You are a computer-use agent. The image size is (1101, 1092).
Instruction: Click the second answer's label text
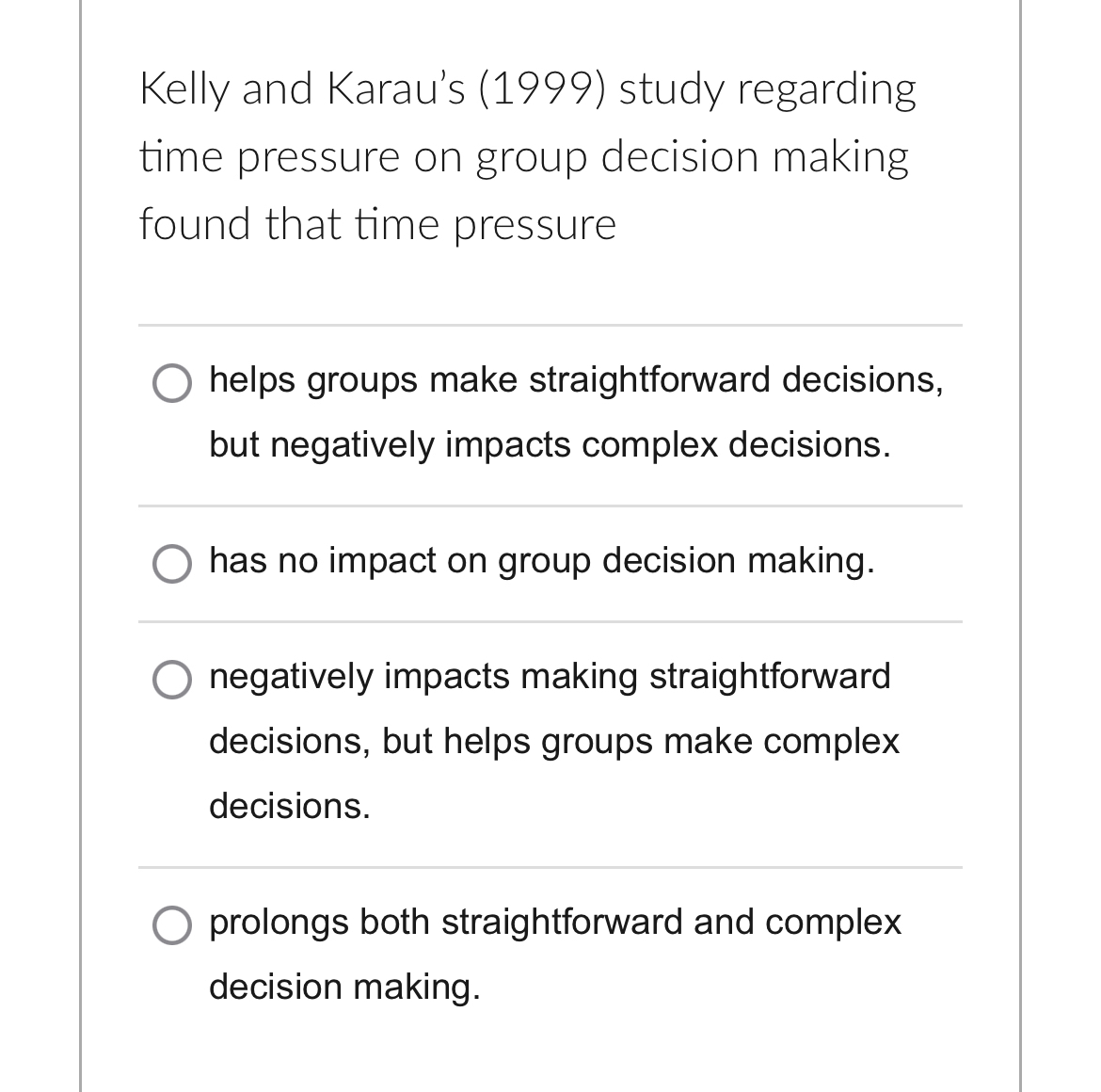[542, 562]
